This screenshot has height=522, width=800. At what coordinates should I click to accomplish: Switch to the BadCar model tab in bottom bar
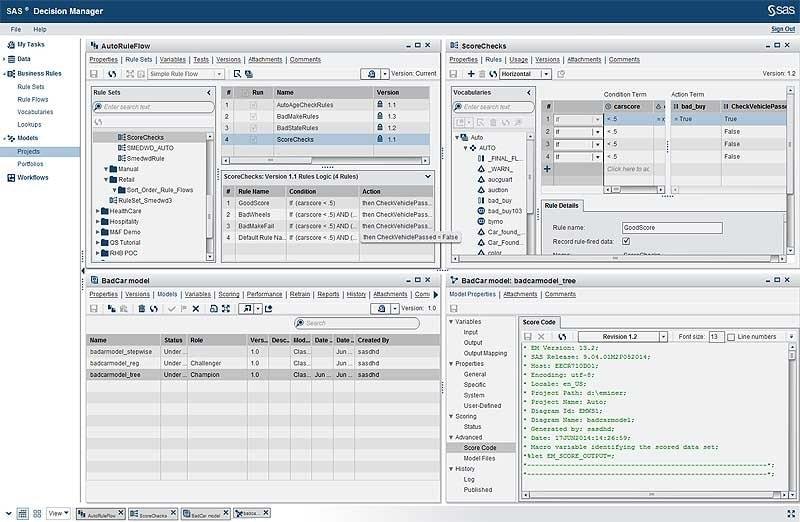click(x=206, y=513)
